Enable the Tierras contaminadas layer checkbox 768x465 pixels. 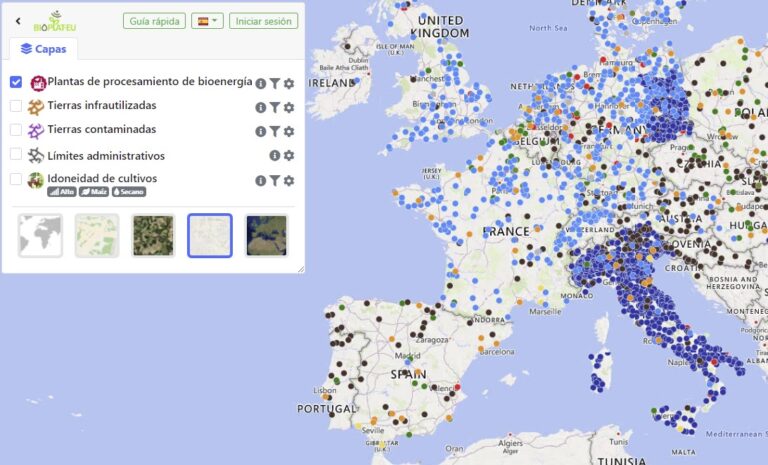click(x=16, y=130)
